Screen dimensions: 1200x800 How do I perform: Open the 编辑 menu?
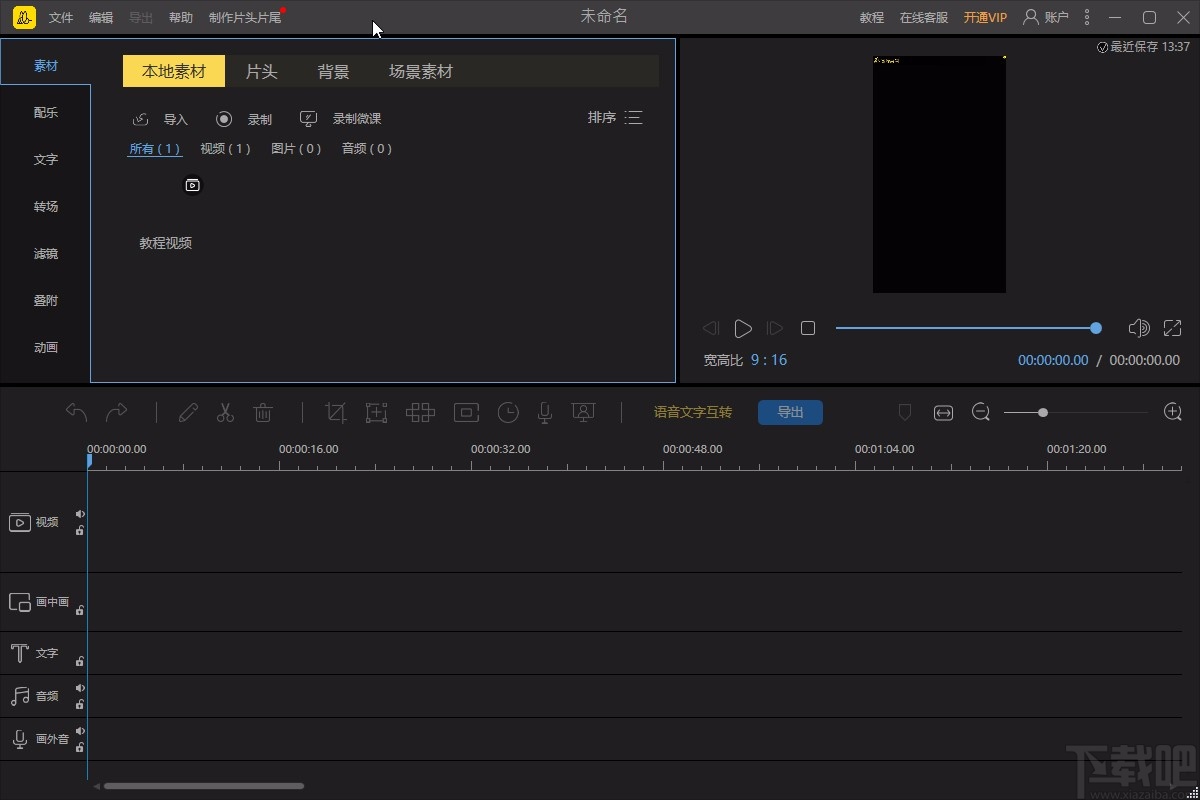101,18
